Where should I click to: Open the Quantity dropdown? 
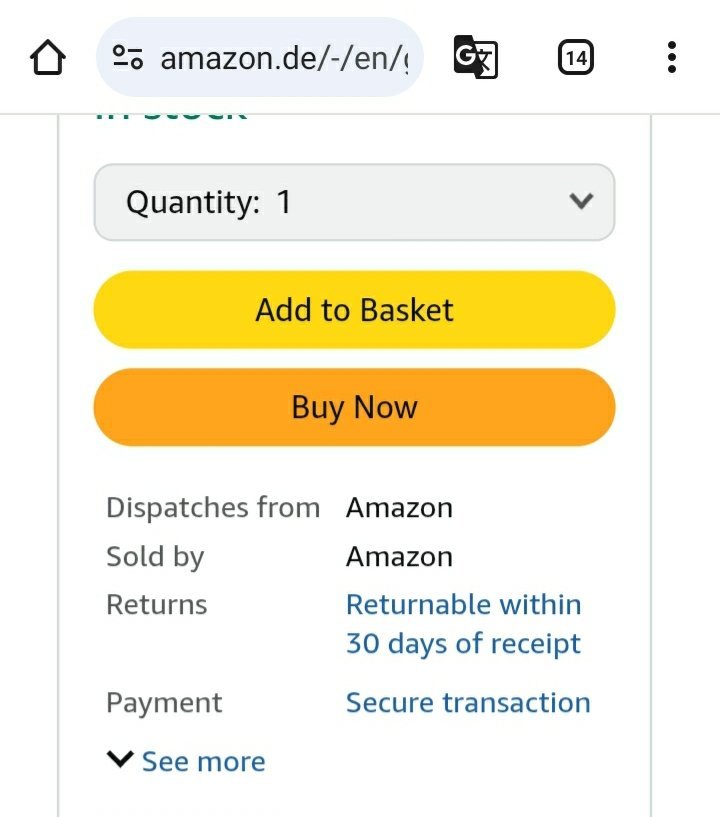354,202
